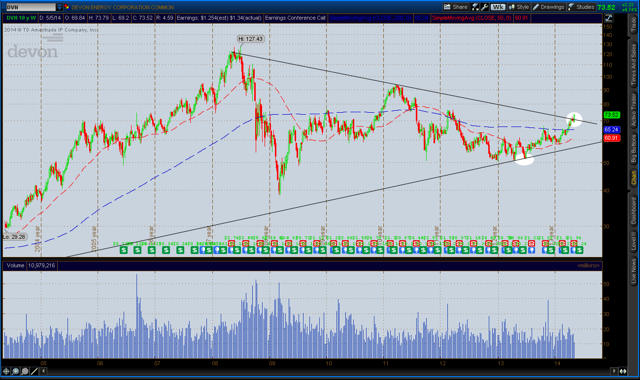Viewport: 640px width, 380px height.
Task: Open the Style dropdown menu
Action: 519,7
